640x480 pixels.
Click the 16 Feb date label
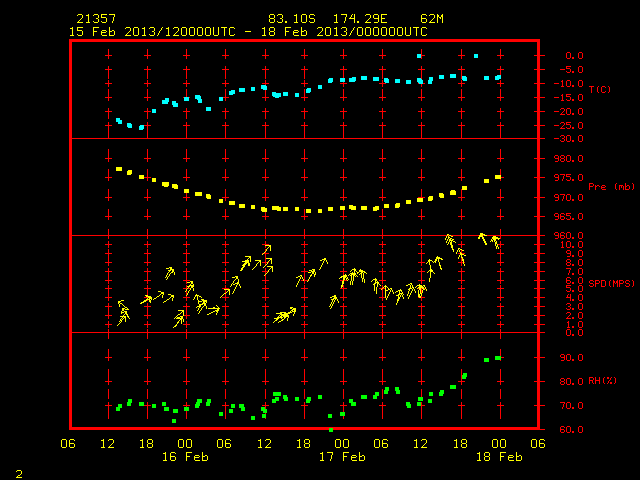[185, 457]
